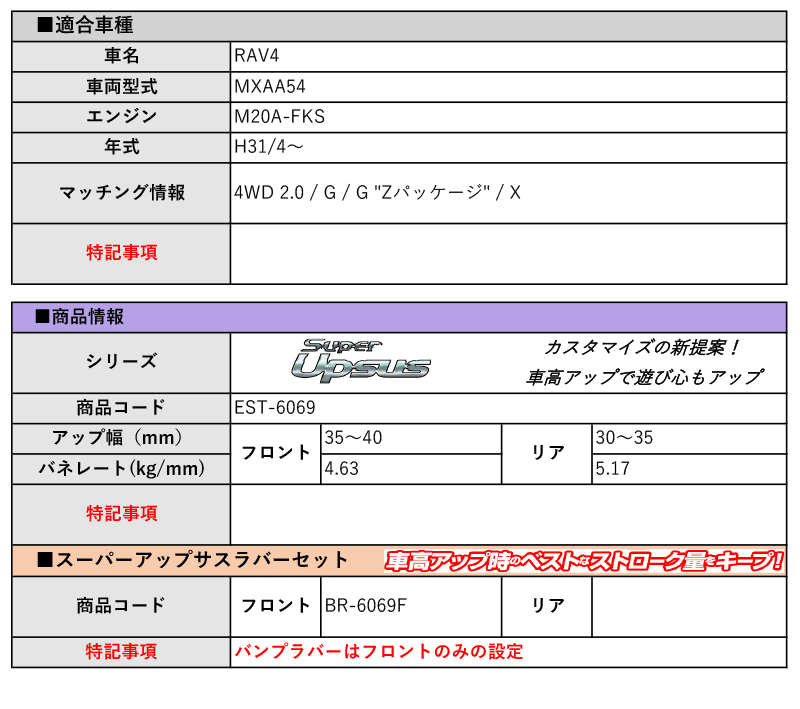Click the BR-6069F rubber set code
The width and height of the screenshot is (800, 709).
(366, 605)
